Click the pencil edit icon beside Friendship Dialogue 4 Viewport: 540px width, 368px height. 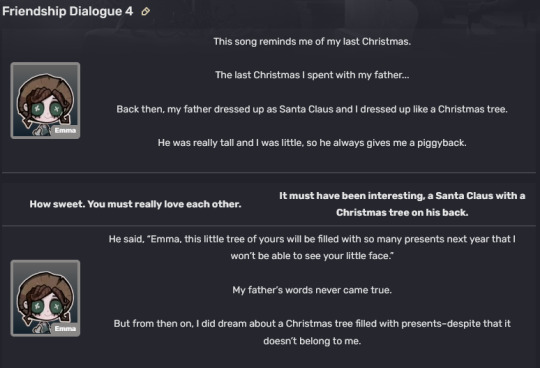pyautogui.click(x=146, y=12)
